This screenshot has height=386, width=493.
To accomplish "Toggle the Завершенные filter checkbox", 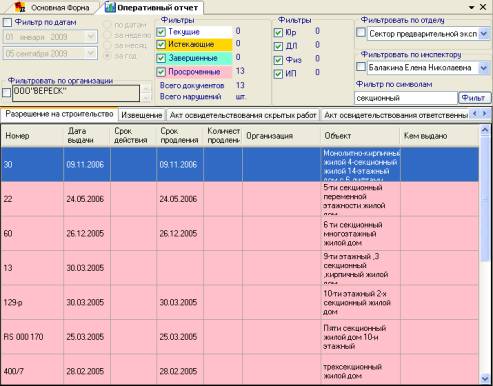I will (x=161, y=58).
